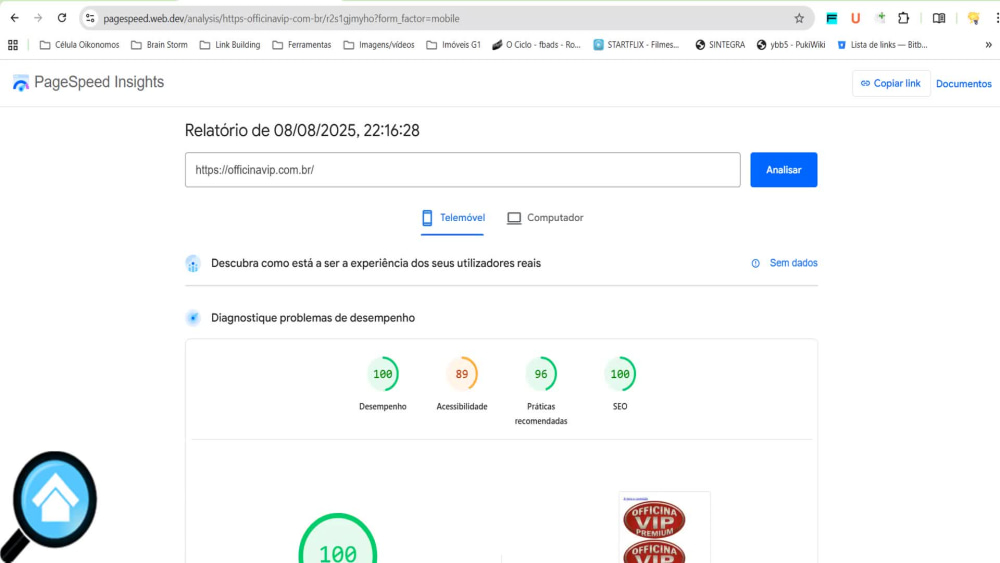
Task: Open the STARTFLIX - Filmes bookmark
Action: 636,45
